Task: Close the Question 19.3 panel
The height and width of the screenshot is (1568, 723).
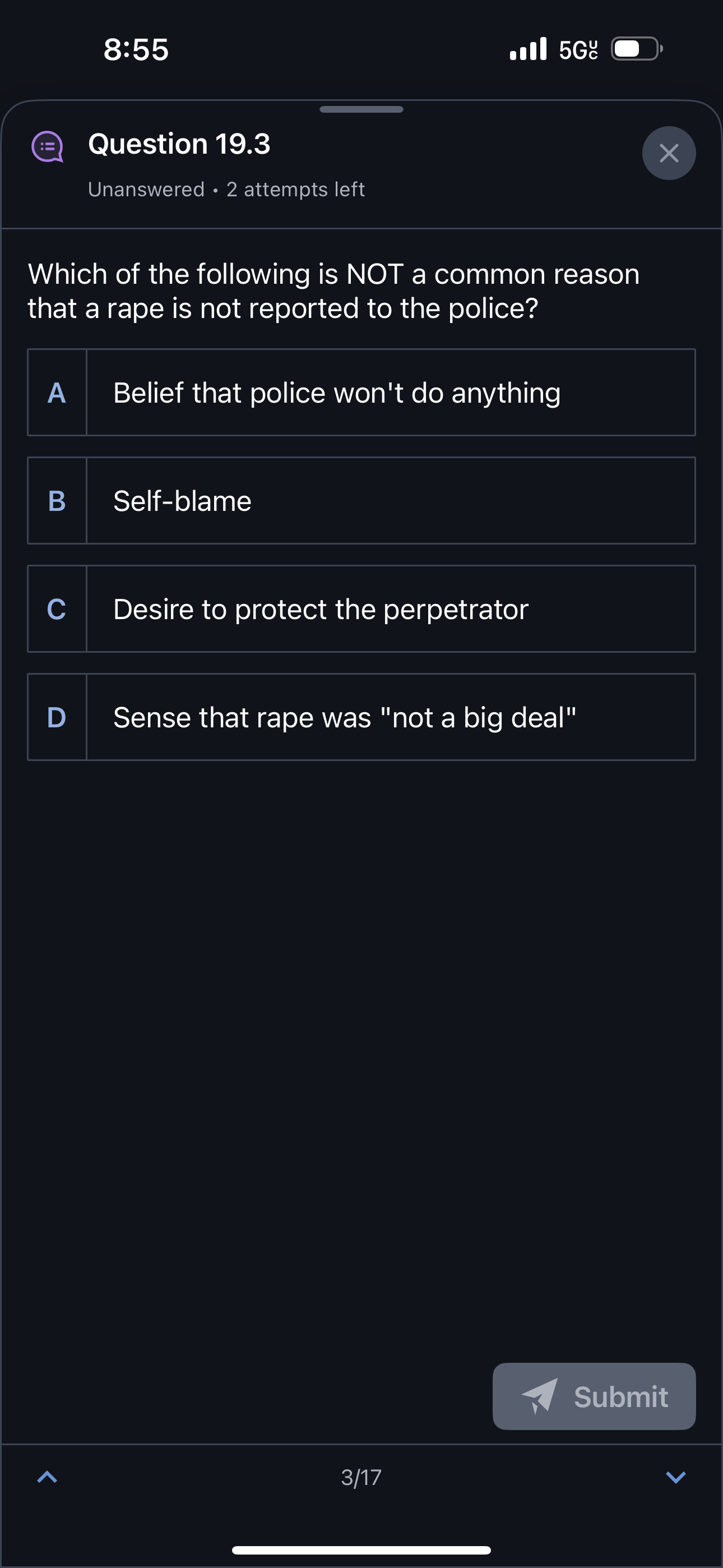Action: coord(668,153)
